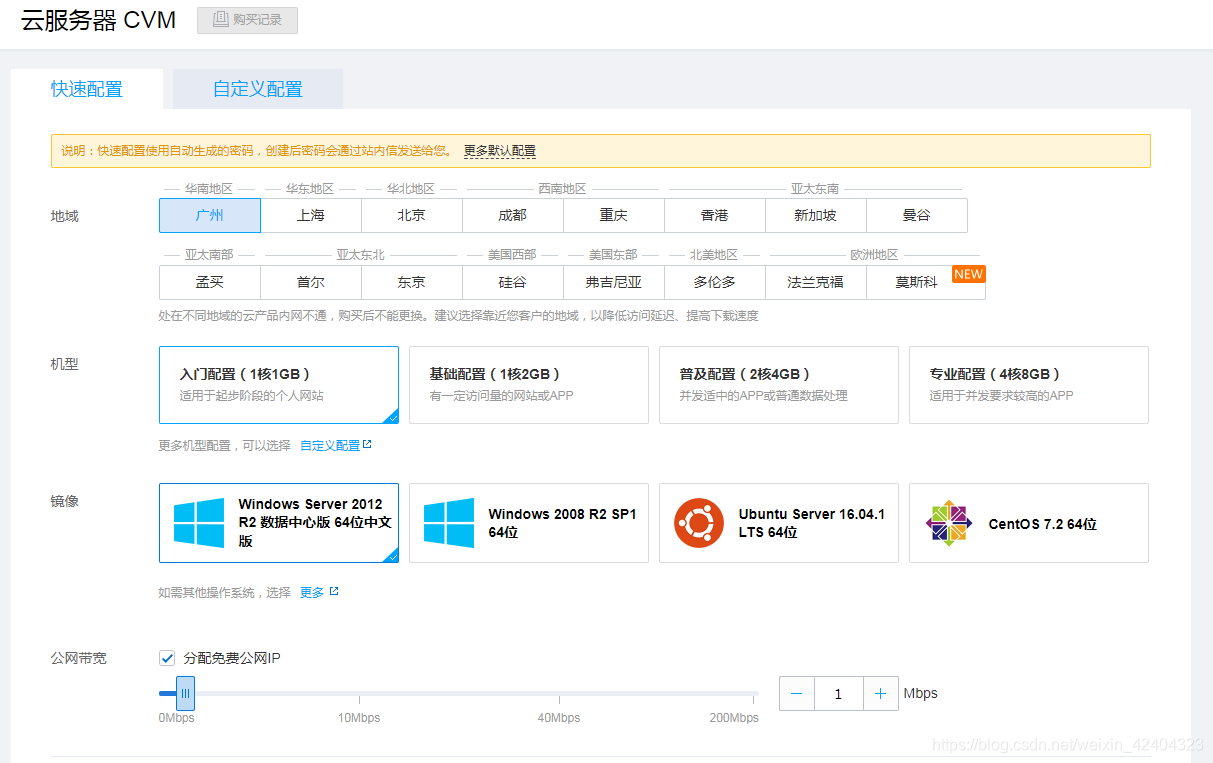This screenshot has height=763, width=1213.
Task: Click the CentOS logo icon
Action: [x=949, y=523]
